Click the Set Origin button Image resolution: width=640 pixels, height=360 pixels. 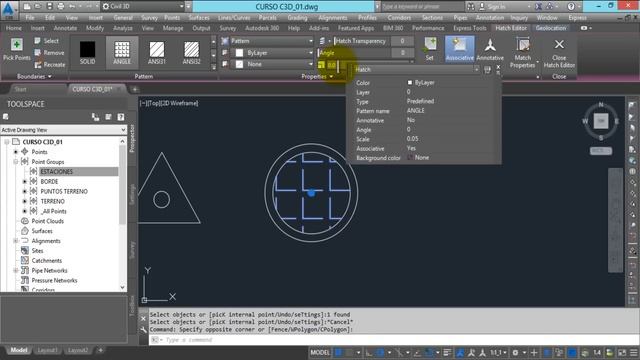(429, 49)
